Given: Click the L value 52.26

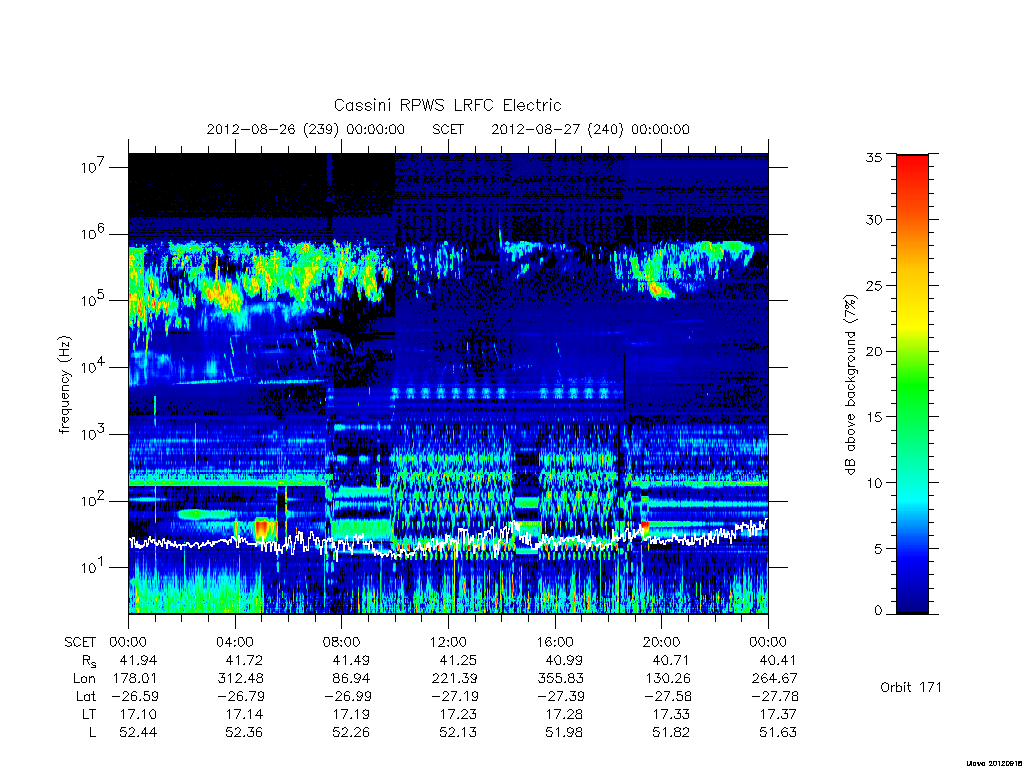Looking at the screenshot, I should pos(351,733).
